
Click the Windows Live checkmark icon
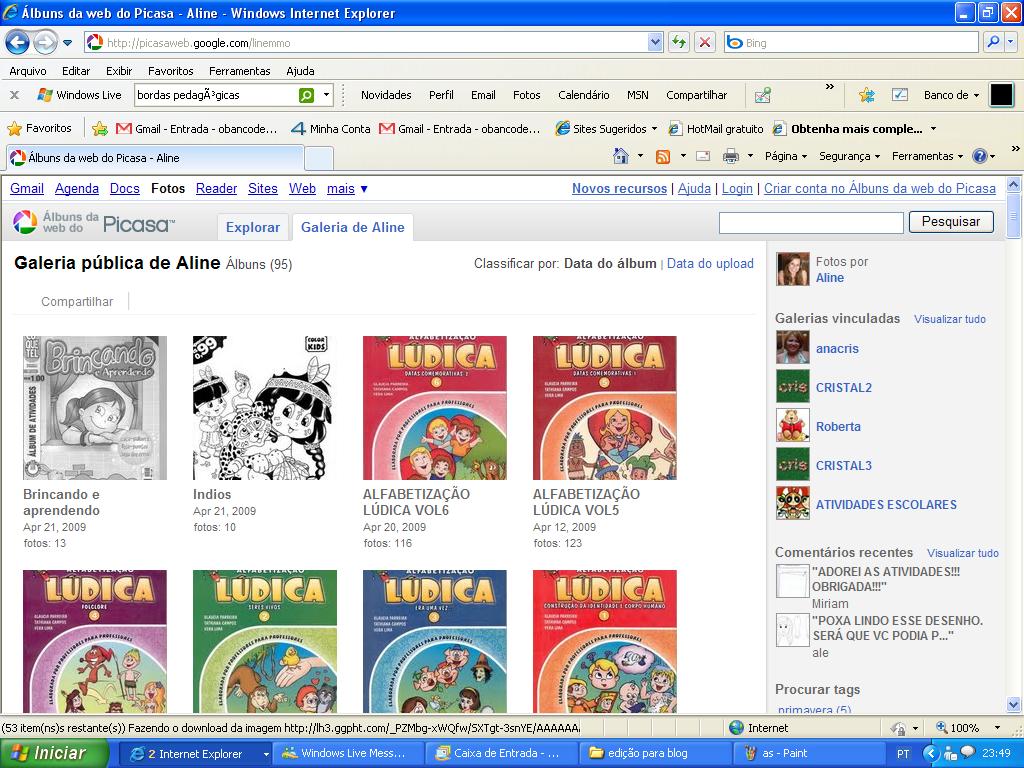[900, 95]
